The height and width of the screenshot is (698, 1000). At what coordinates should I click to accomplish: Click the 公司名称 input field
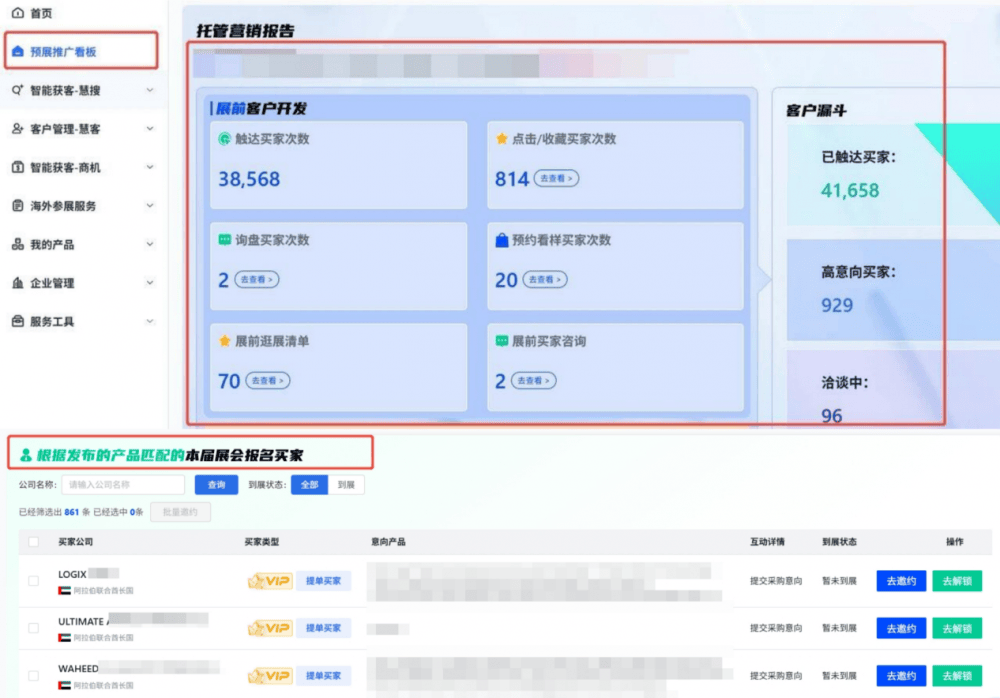[x=123, y=485]
